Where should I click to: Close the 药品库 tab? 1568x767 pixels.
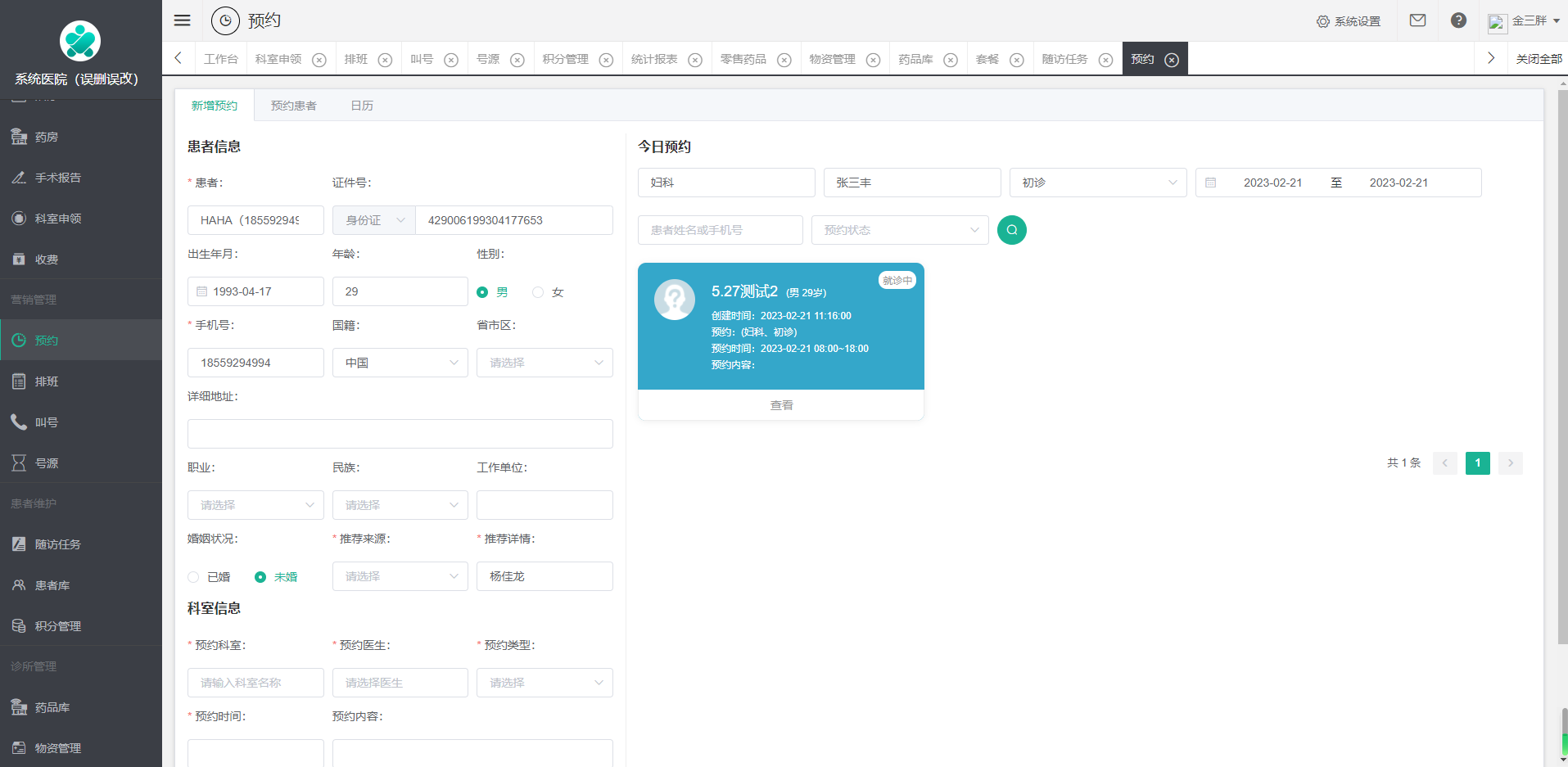pos(951,60)
